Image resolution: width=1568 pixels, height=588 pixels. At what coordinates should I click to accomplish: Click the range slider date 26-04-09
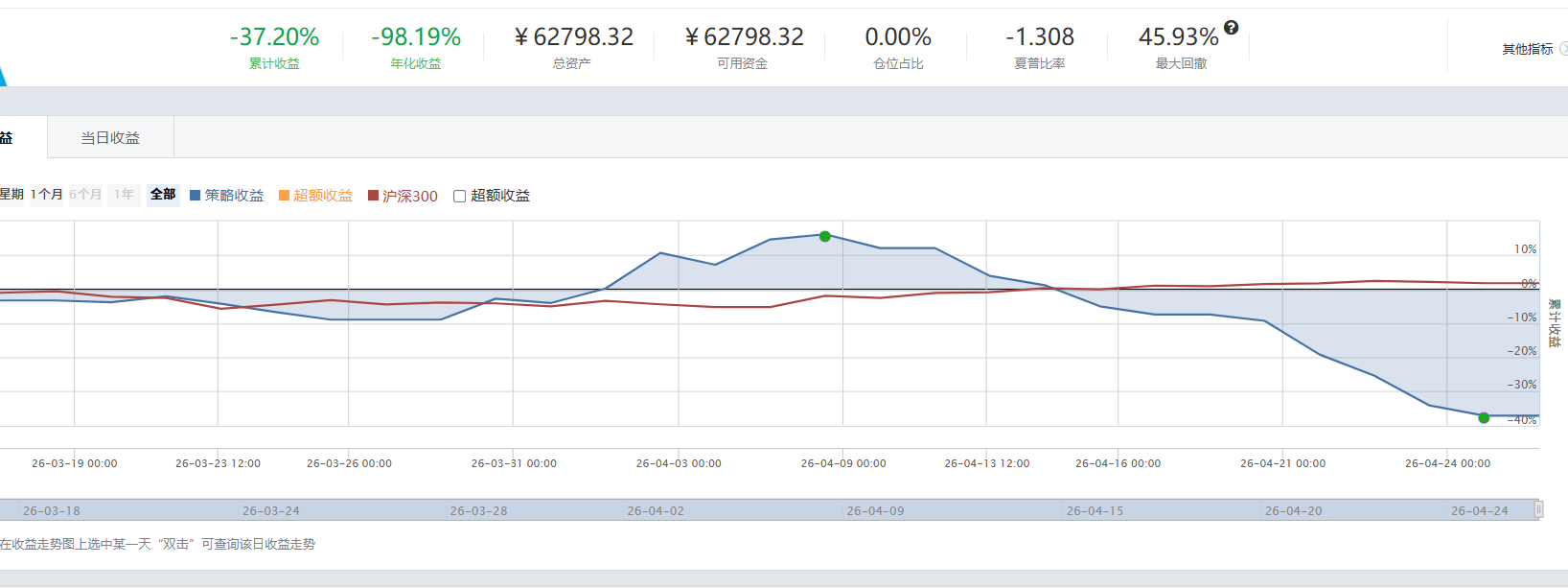pos(875,511)
